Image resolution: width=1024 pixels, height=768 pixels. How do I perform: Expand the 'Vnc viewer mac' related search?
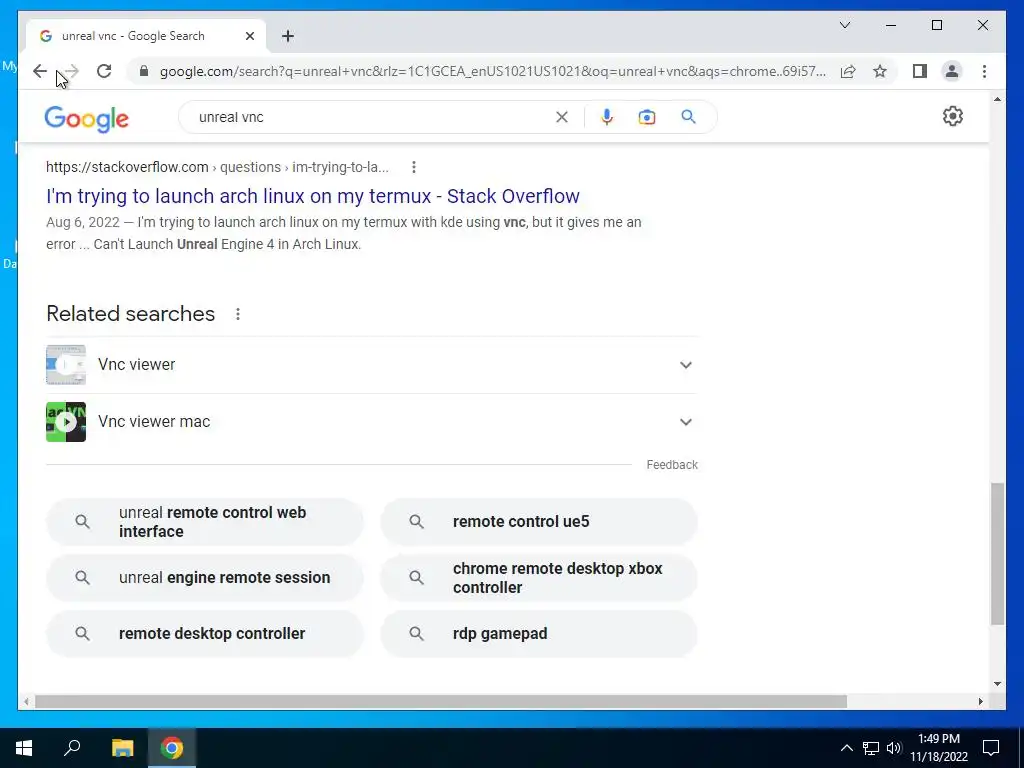[372, 422]
